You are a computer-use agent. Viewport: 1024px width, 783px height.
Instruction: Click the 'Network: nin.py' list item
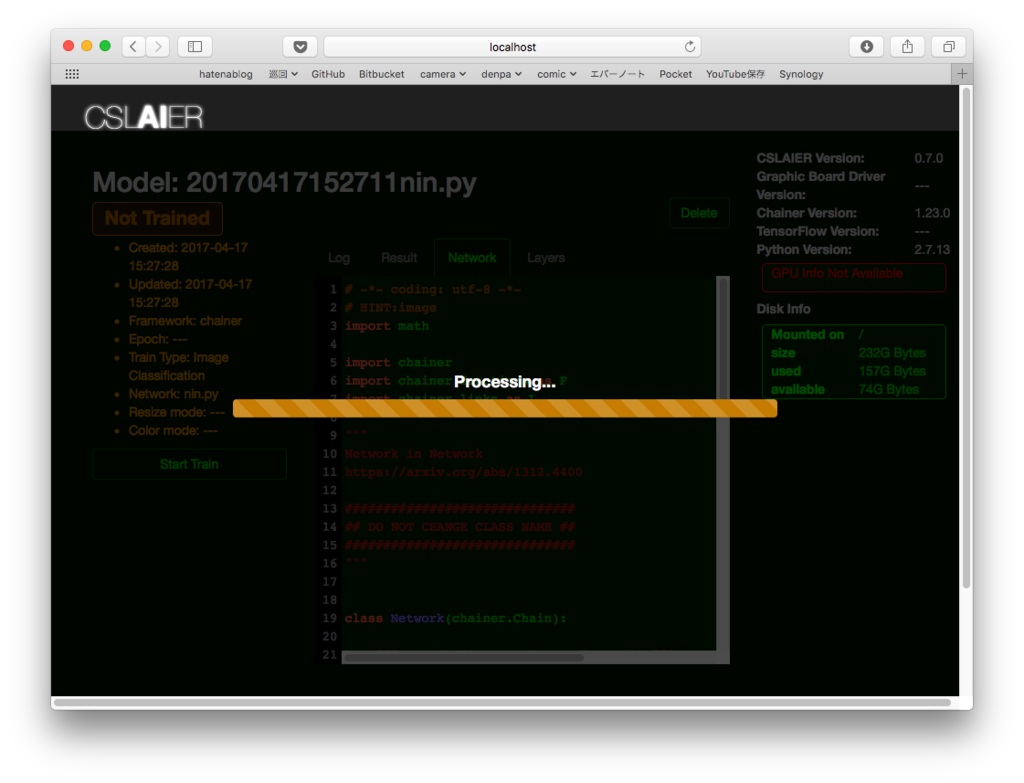(x=173, y=394)
